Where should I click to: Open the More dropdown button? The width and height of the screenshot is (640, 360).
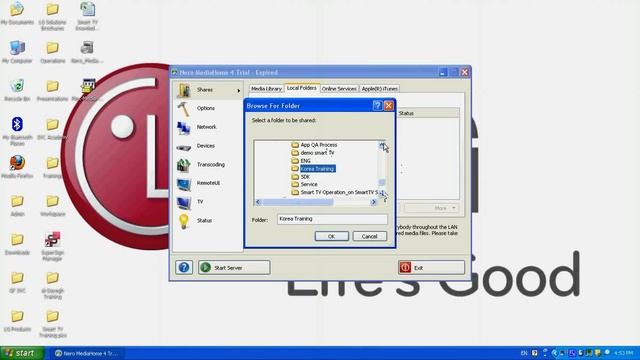[431, 208]
